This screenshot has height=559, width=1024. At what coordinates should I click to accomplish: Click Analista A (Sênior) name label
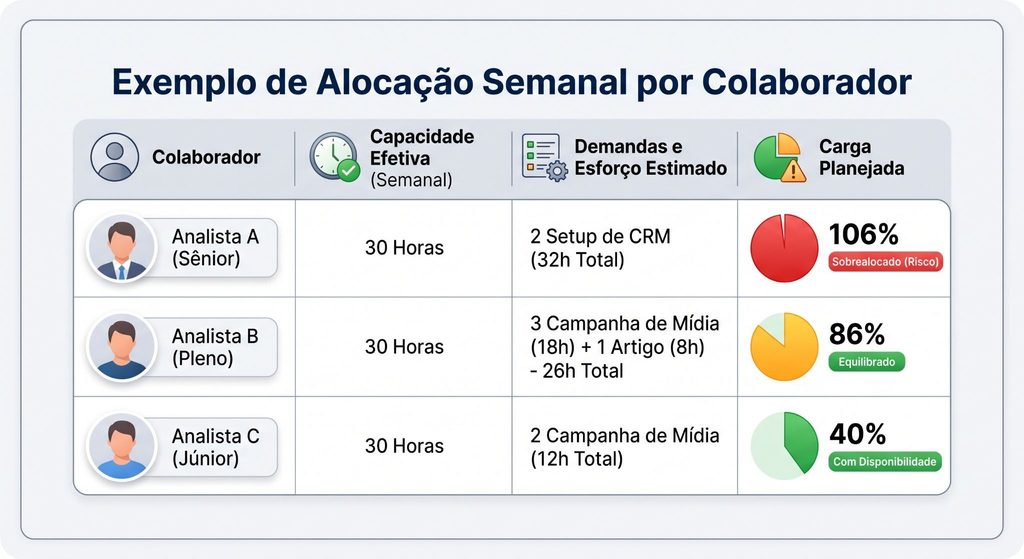tap(216, 248)
